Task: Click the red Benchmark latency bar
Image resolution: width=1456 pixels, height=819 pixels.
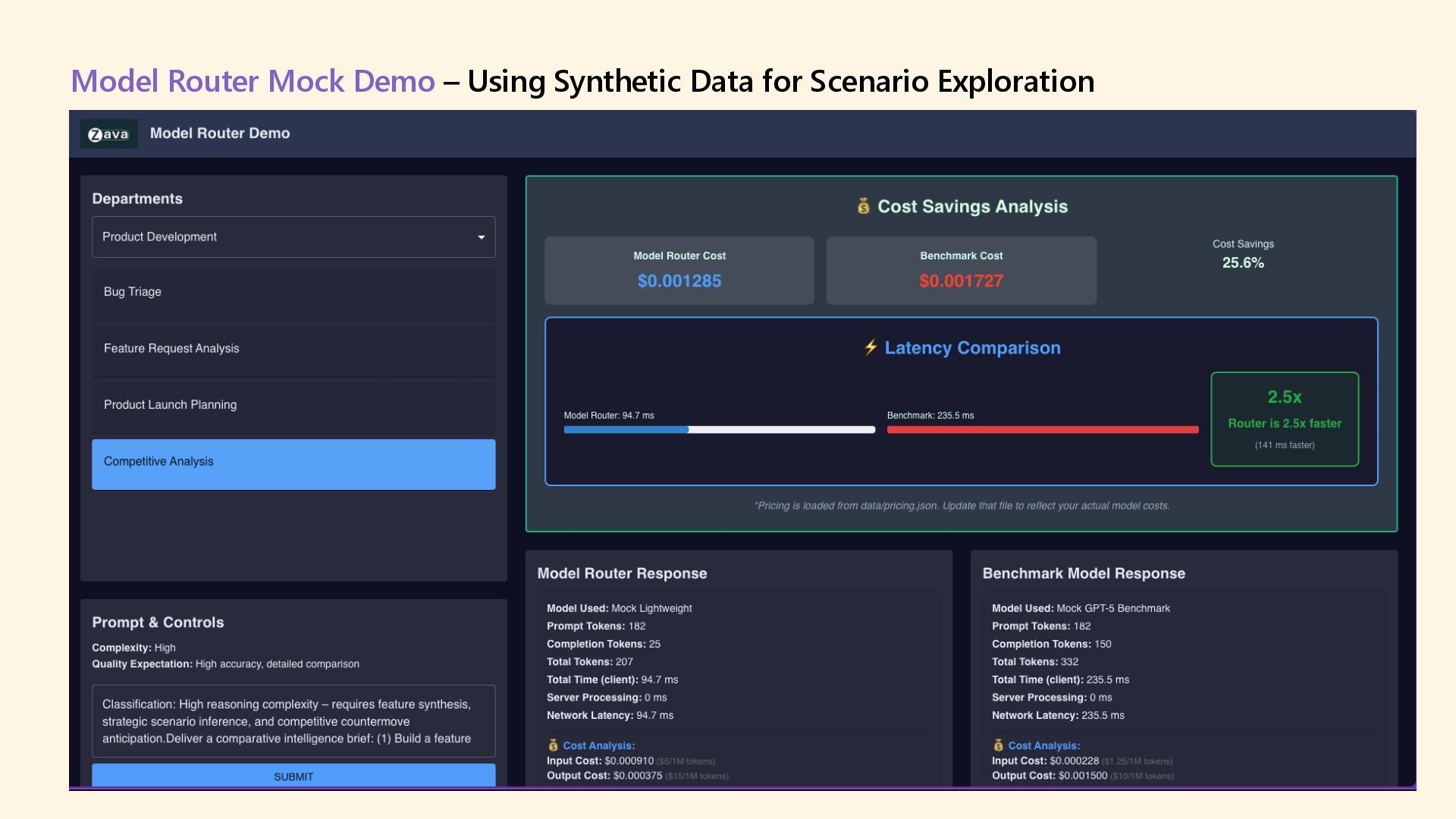Action: [1042, 430]
